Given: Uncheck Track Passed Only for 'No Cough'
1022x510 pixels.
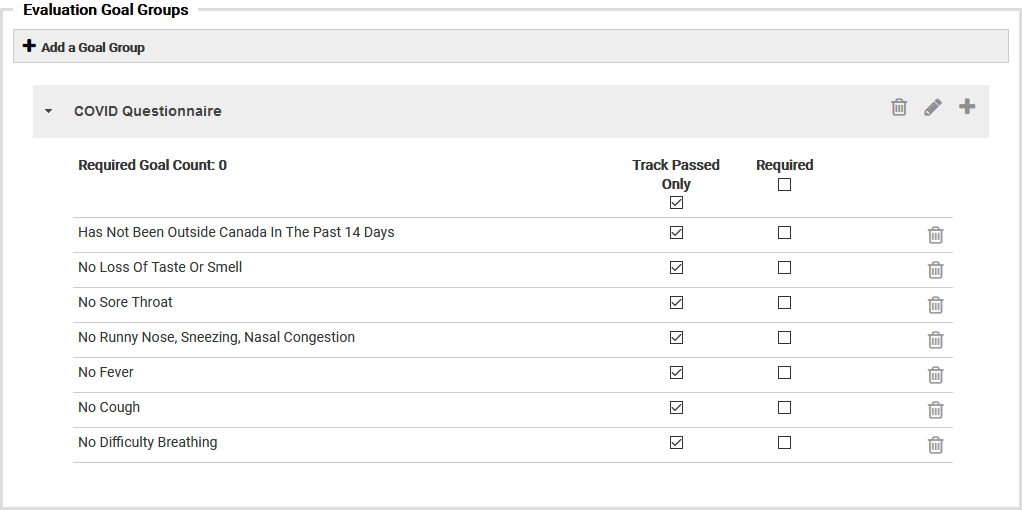Looking at the screenshot, I should pyautogui.click(x=677, y=408).
